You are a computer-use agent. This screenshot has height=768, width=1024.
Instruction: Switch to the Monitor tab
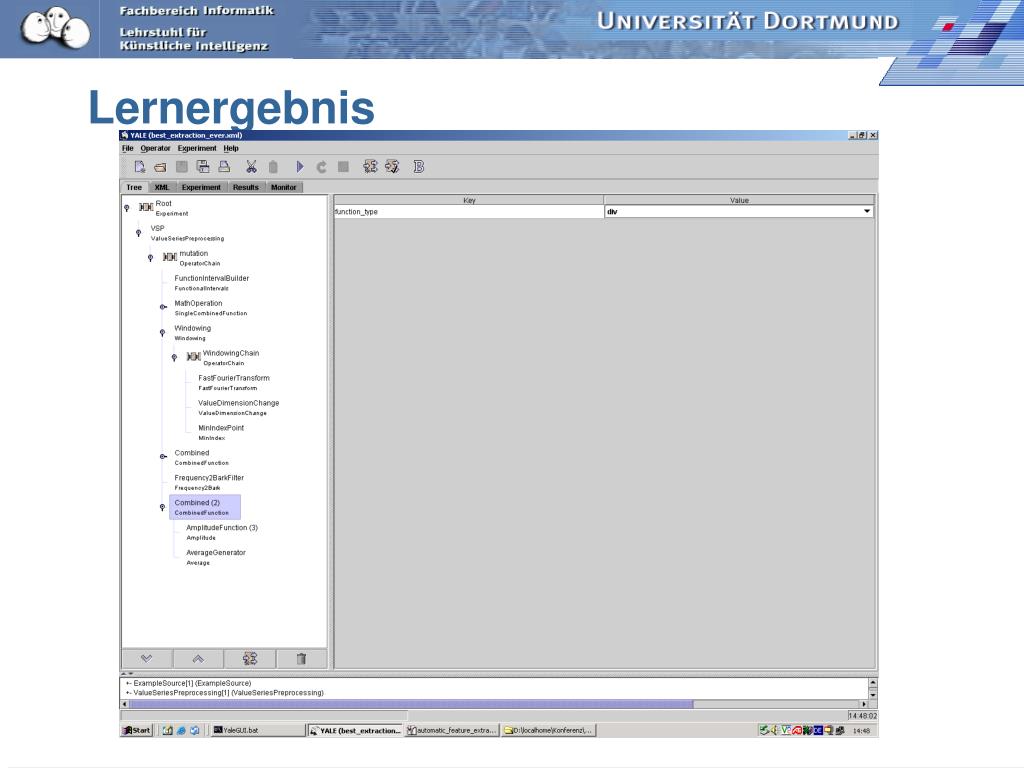coord(283,187)
